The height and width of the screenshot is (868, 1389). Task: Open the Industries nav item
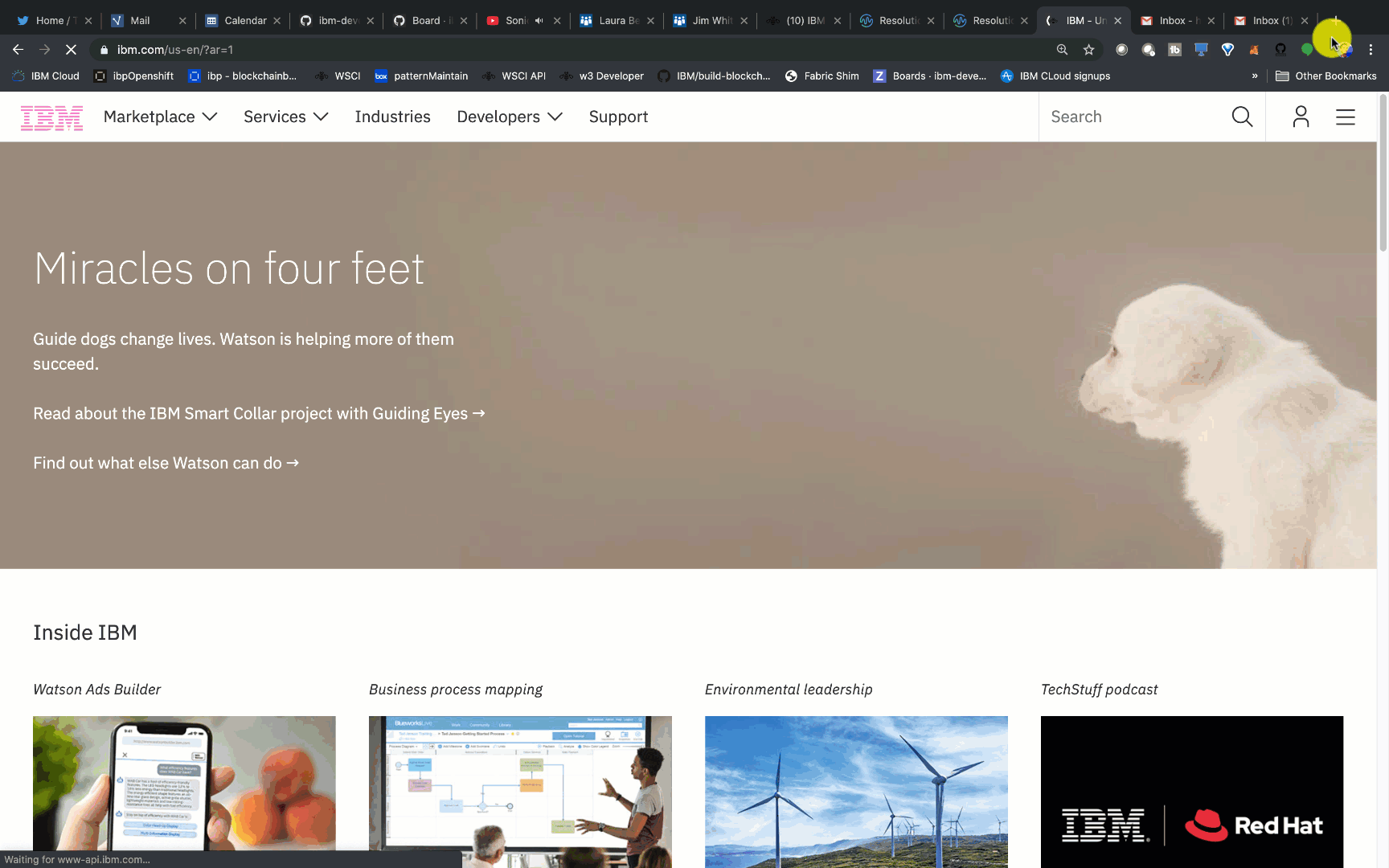pos(393,117)
